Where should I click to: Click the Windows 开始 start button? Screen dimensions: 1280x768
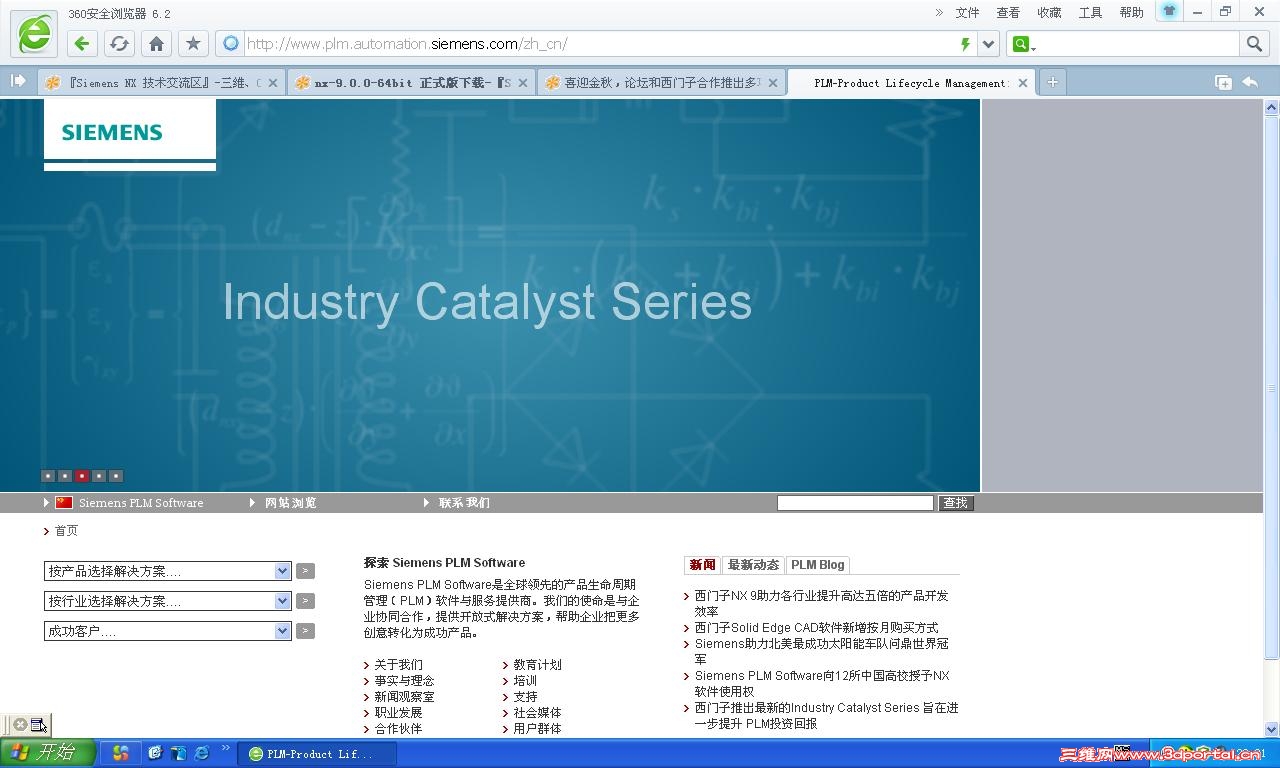[x=47, y=753]
